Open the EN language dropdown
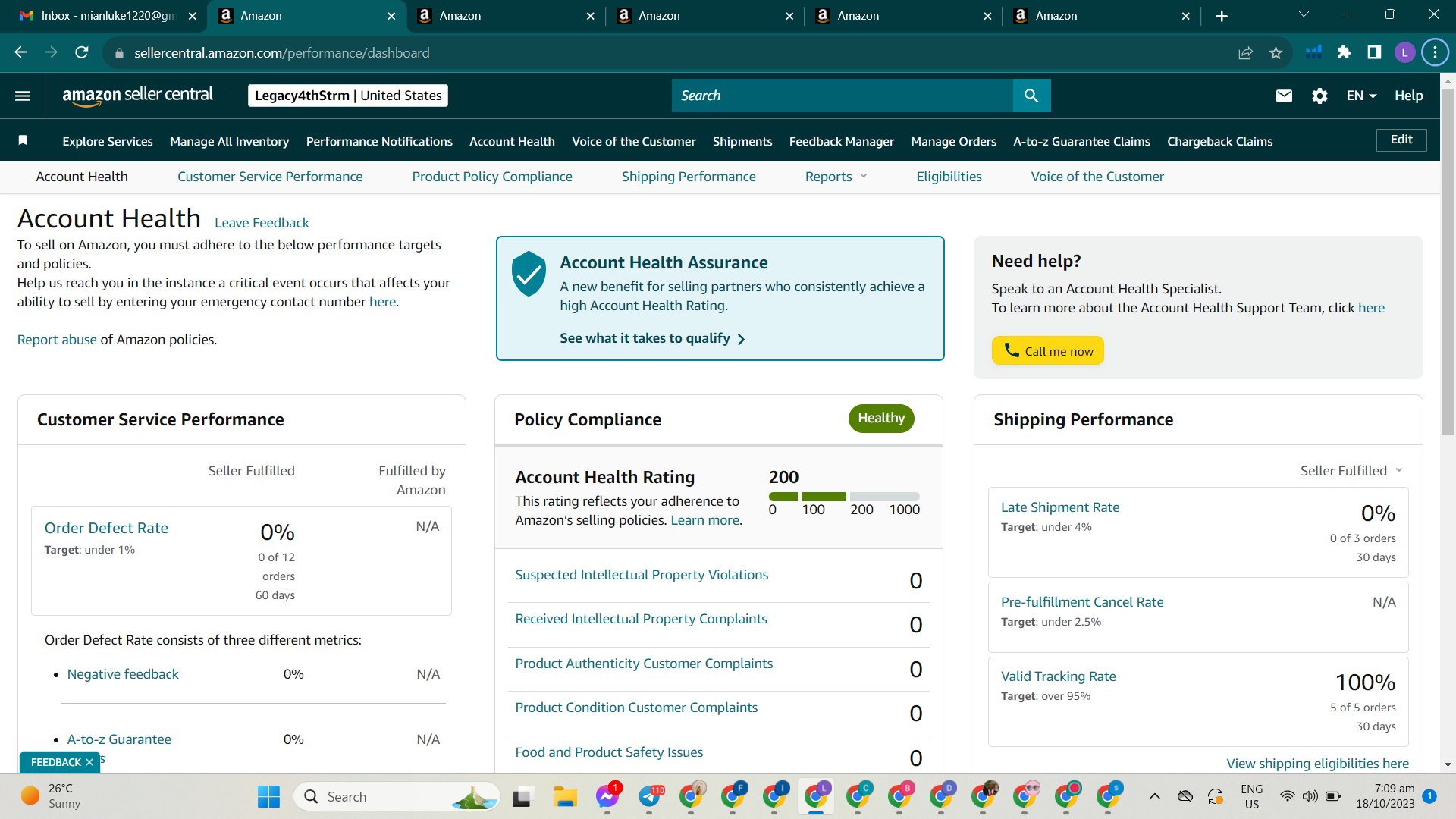 coord(1362,96)
